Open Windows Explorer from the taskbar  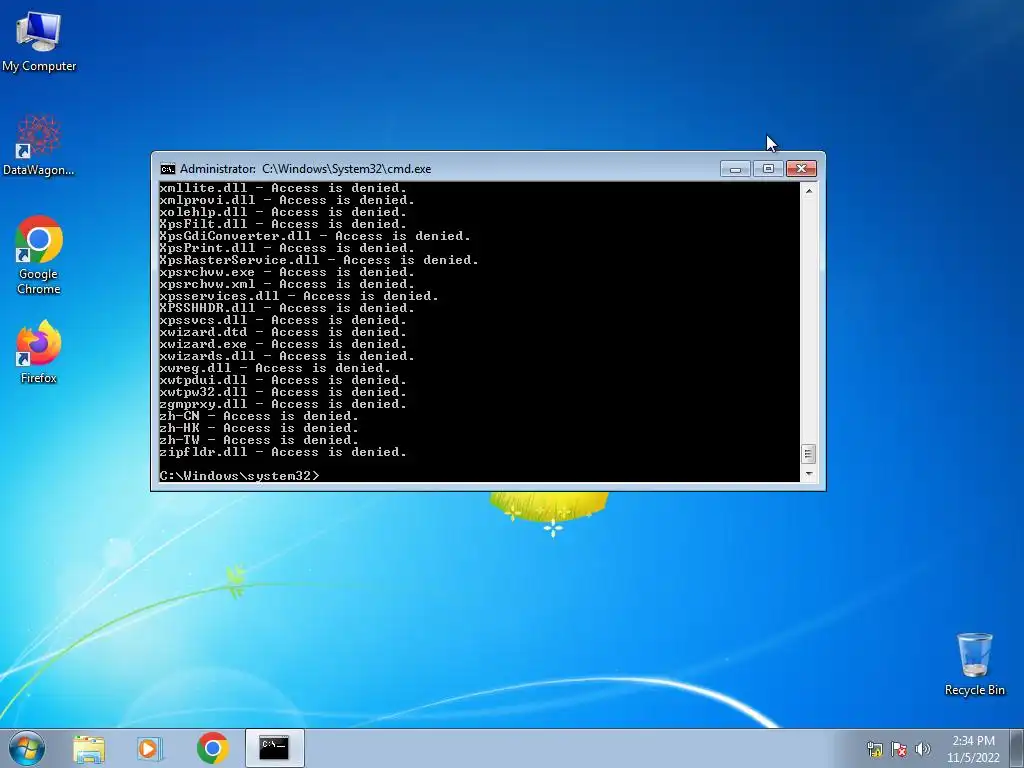89,748
